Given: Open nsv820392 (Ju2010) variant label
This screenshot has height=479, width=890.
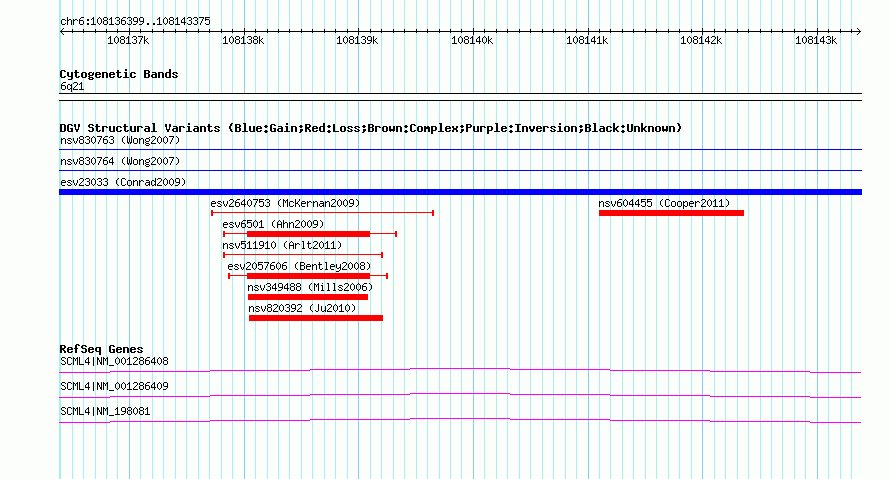Looking at the screenshot, I should (302, 308).
